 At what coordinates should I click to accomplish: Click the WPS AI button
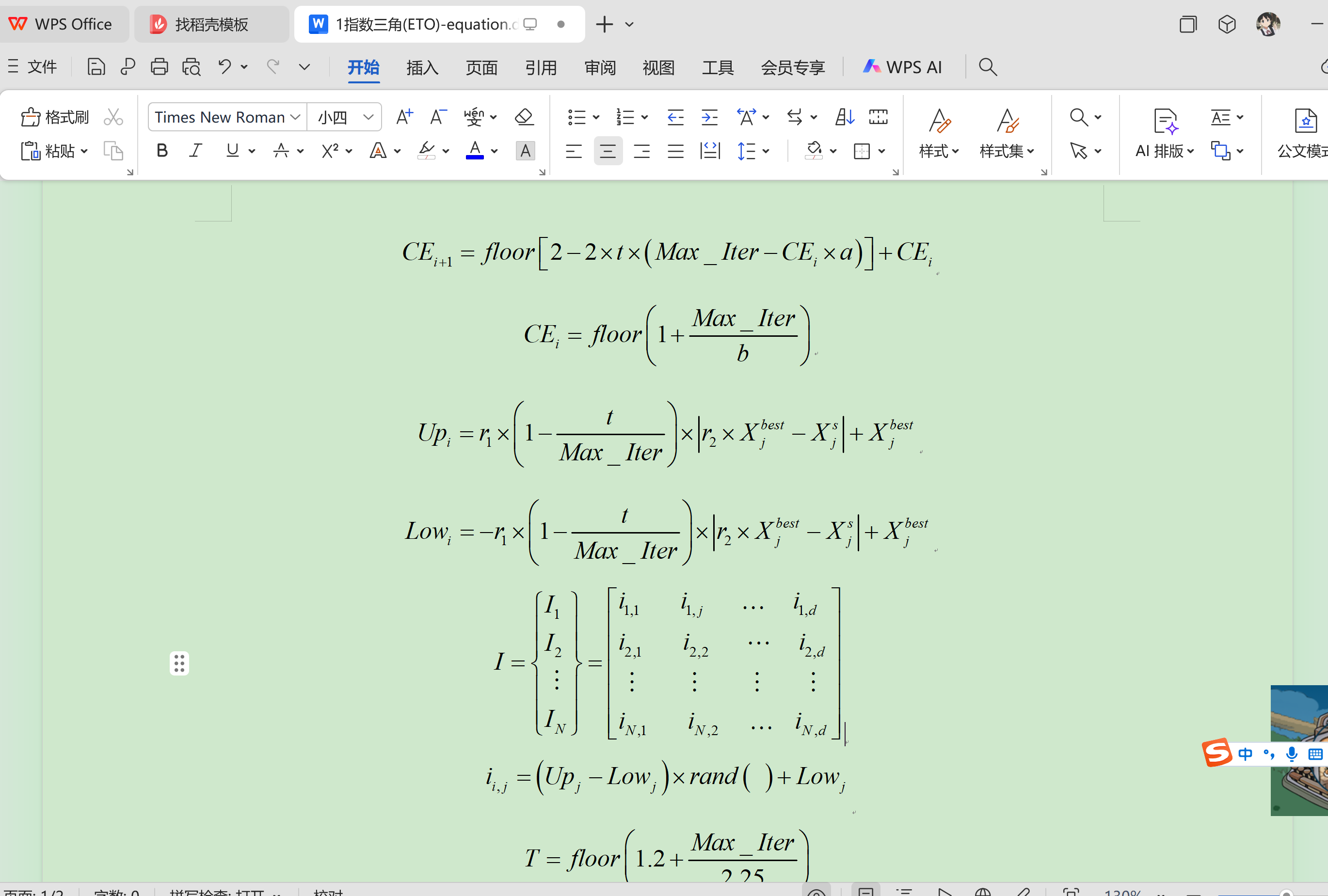[x=902, y=67]
